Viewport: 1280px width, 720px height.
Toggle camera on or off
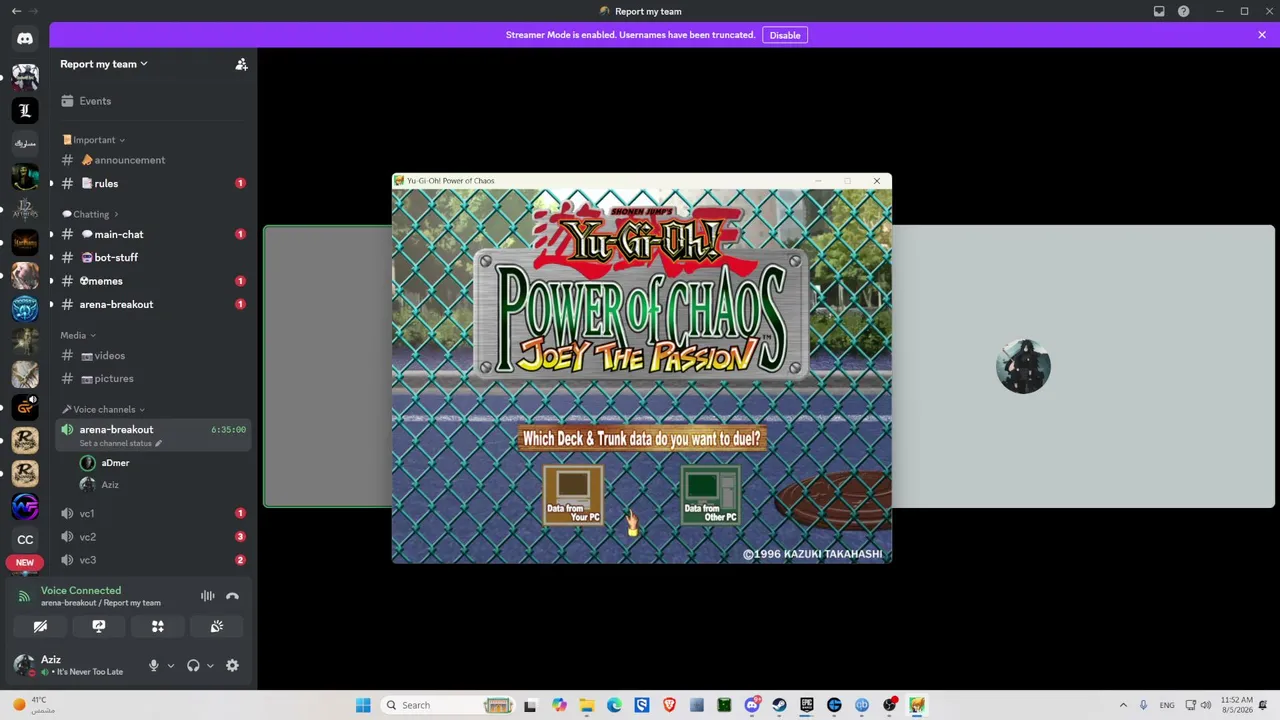pyautogui.click(x=40, y=626)
